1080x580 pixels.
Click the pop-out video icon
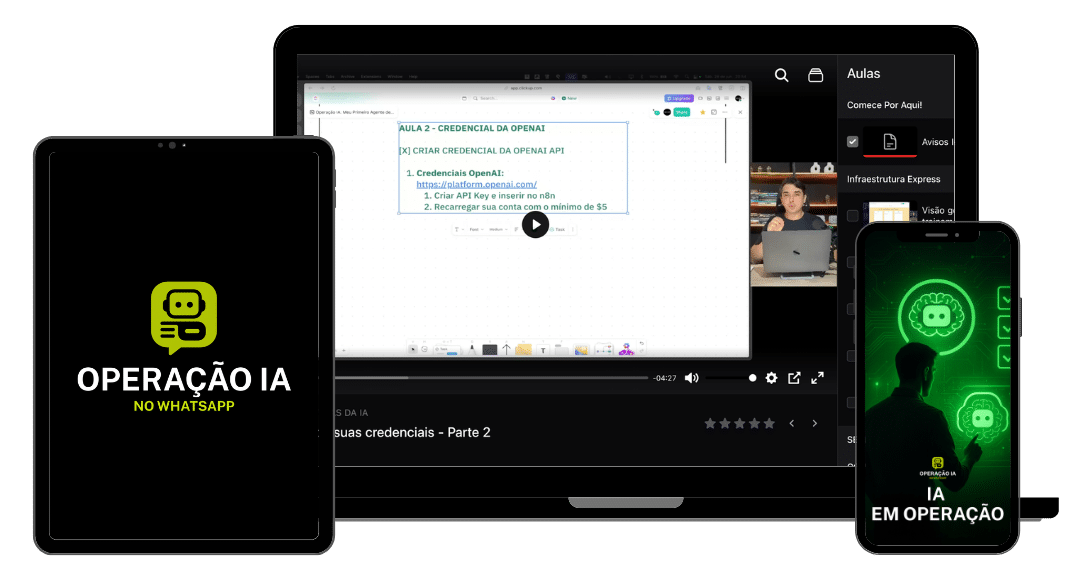click(x=794, y=378)
